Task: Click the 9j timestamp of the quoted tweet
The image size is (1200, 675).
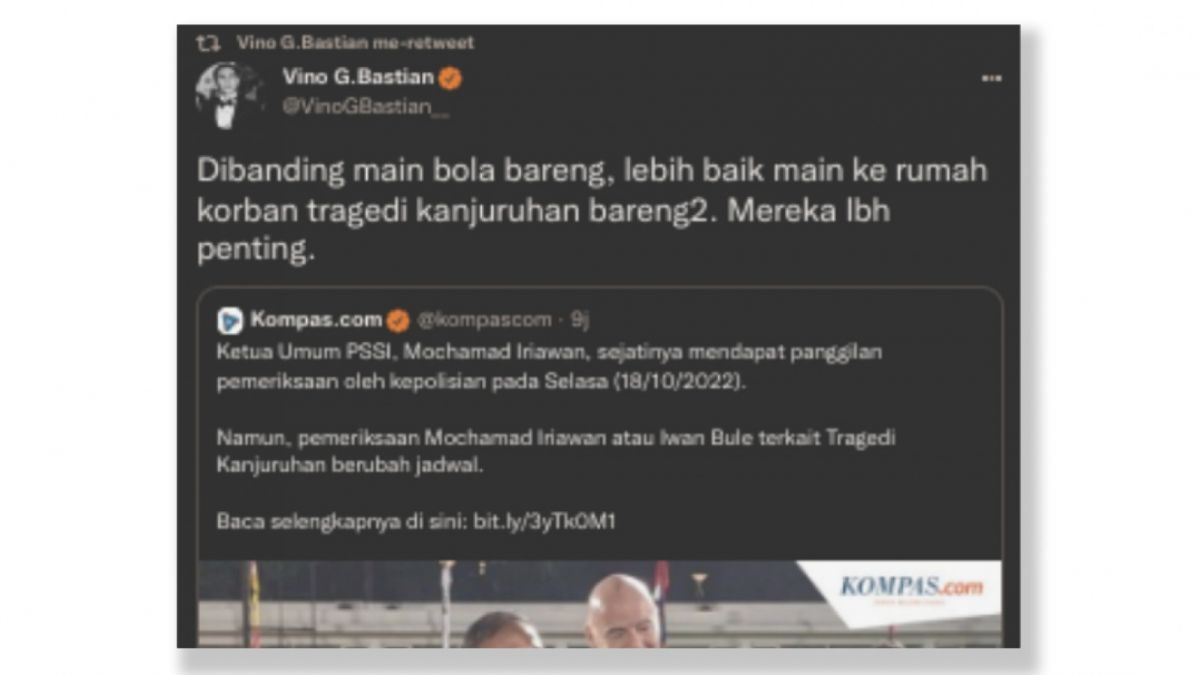Action: coord(579,320)
